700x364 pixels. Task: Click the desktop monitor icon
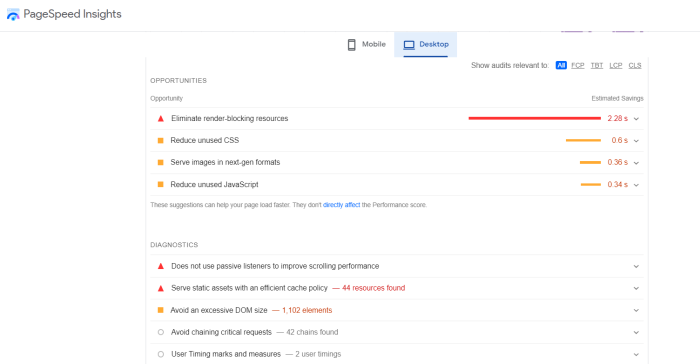(409, 45)
